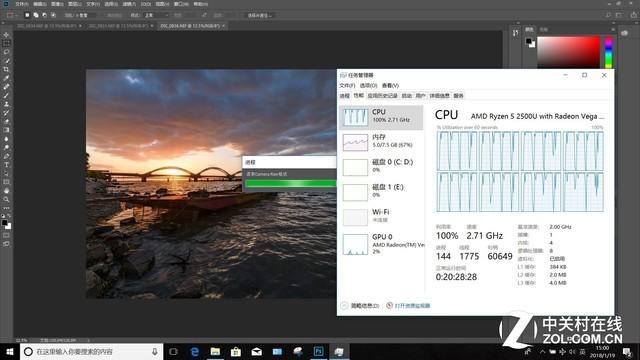
Task: Select the Eyedropper tool
Action: (x=6, y=78)
